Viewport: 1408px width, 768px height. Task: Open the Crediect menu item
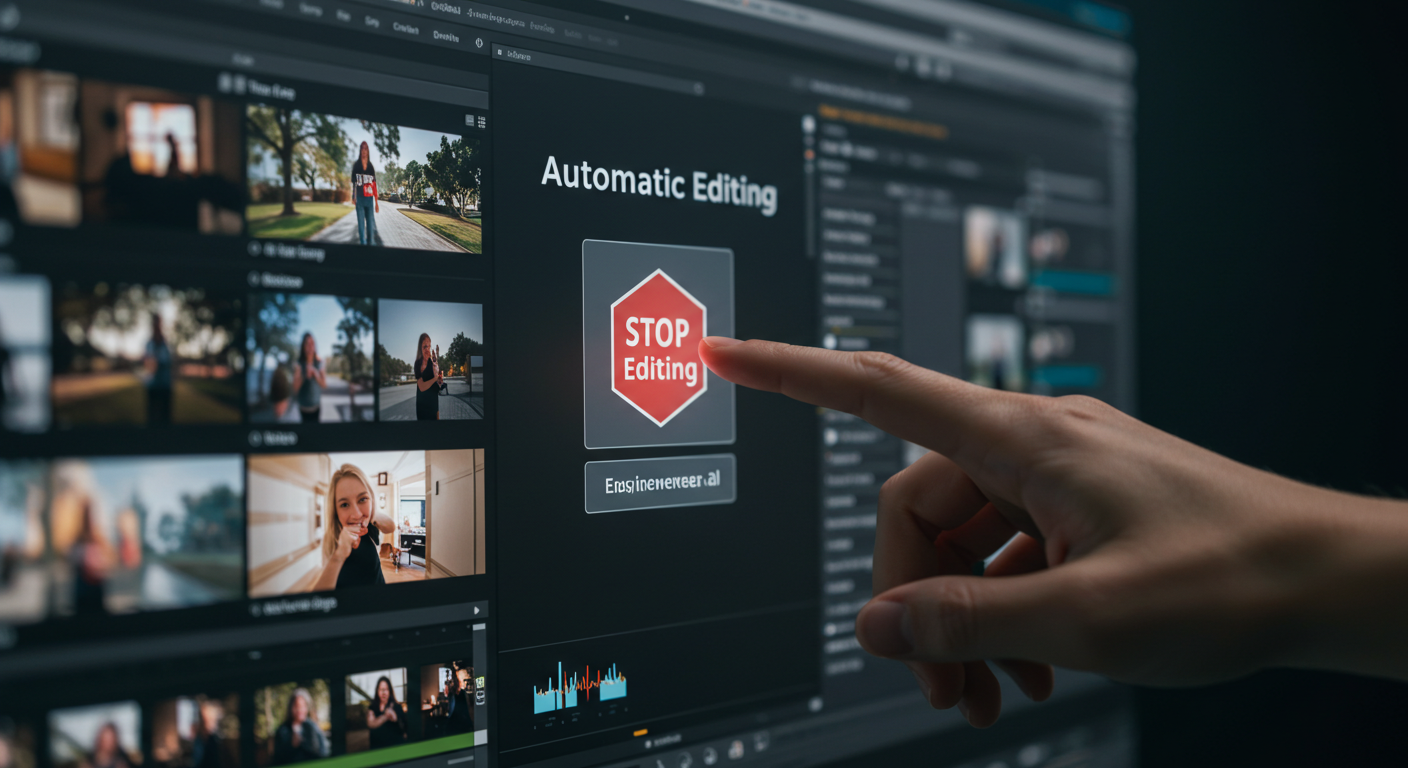405,30
